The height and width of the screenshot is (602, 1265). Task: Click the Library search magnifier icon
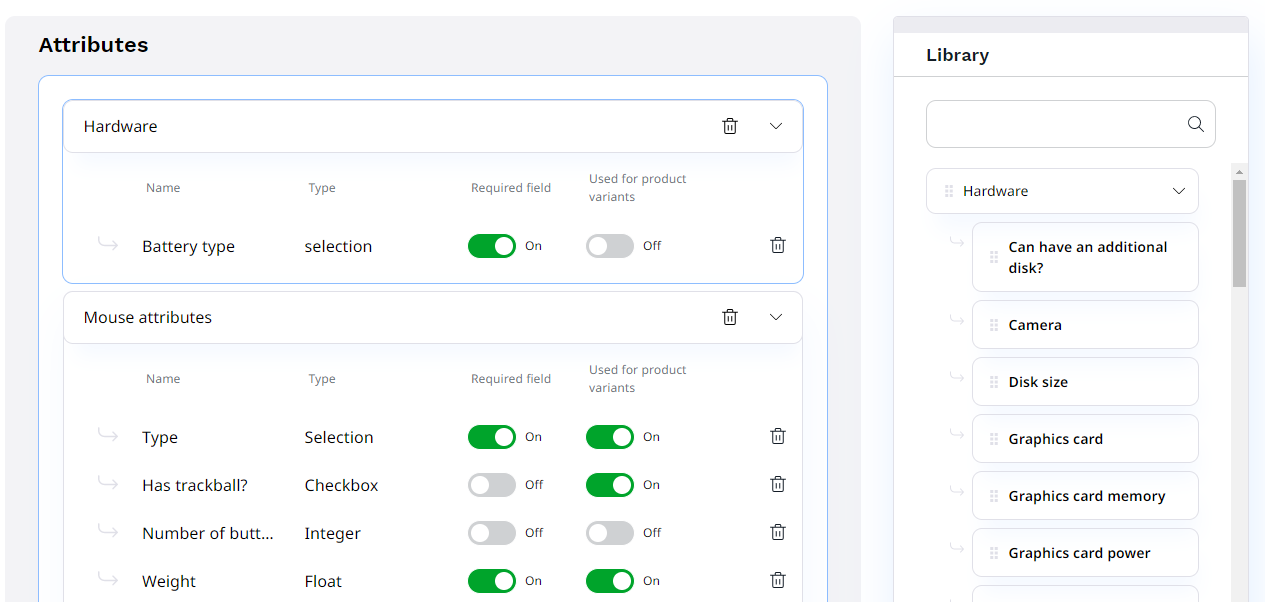(x=1195, y=124)
